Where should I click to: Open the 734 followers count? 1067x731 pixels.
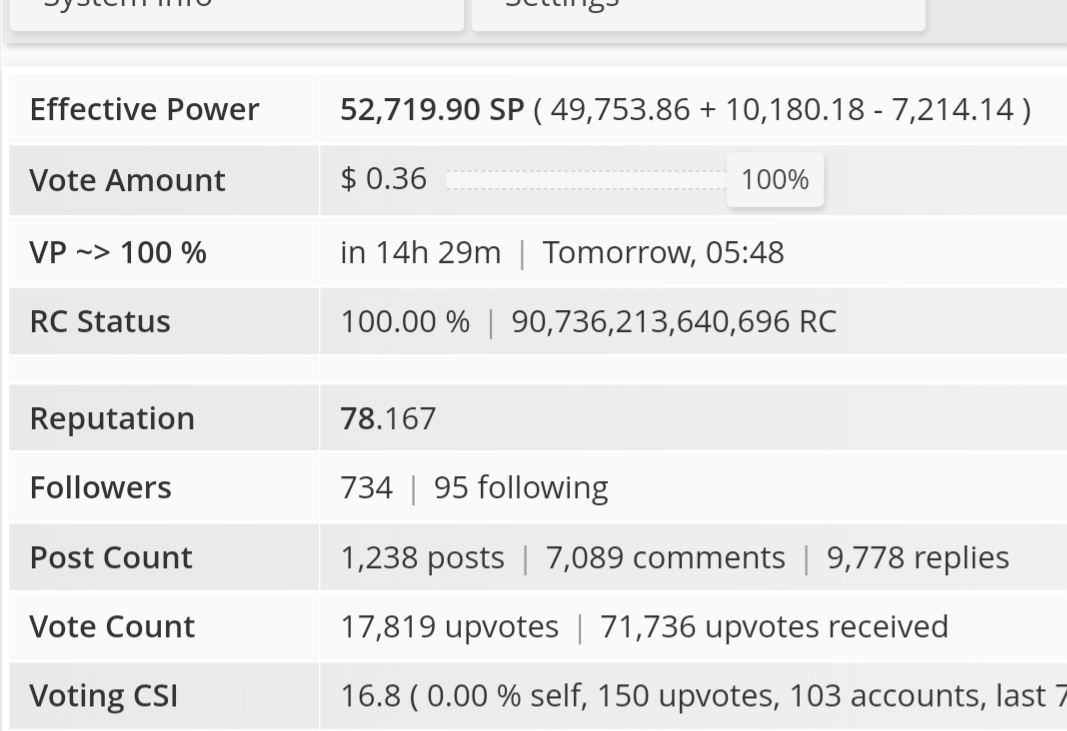click(x=367, y=487)
